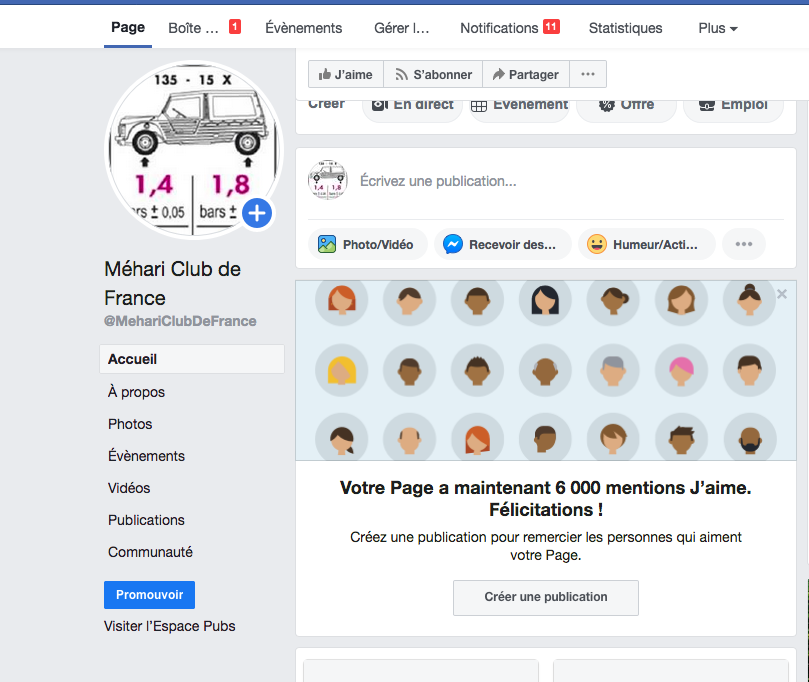
Task: Open the Photo/Vidéo post option
Action: click(367, 244)
